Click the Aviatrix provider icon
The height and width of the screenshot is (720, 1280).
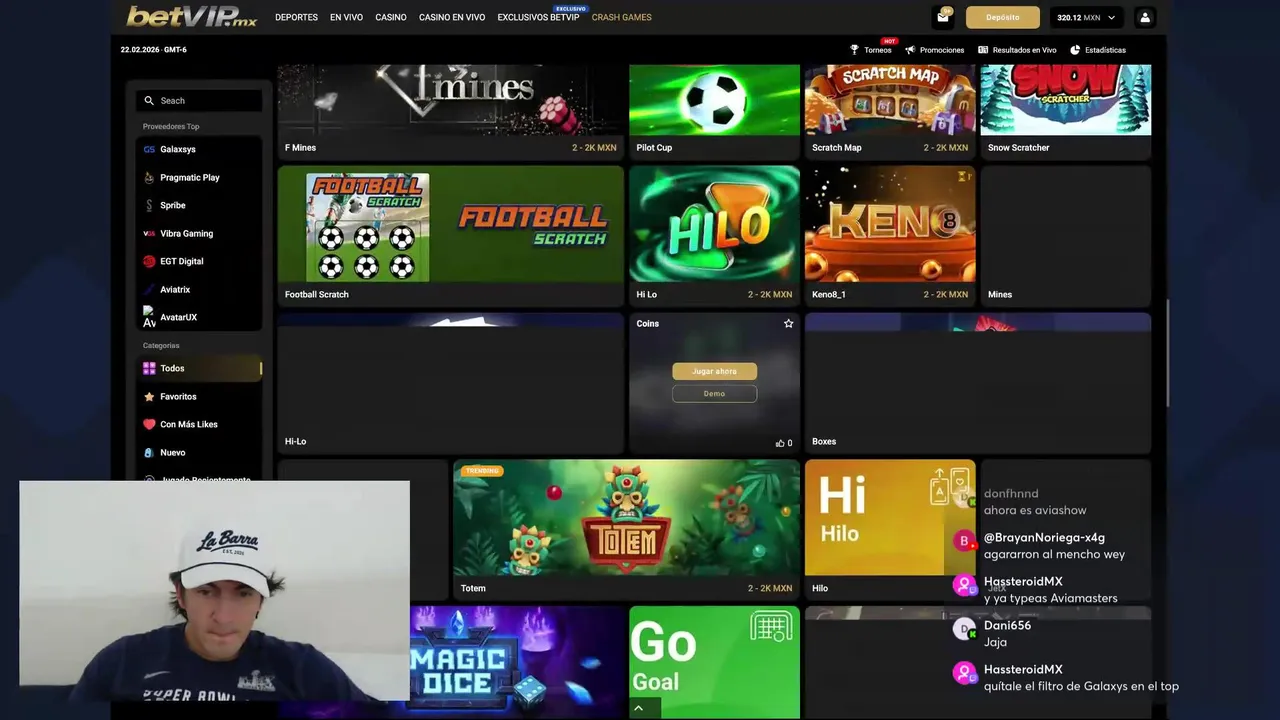coord(149,289)
